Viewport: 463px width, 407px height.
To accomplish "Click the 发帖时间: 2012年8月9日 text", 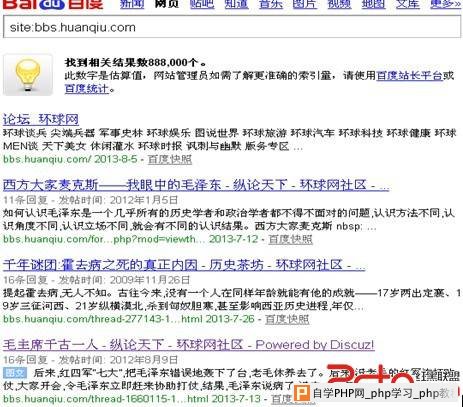I will [118, 360].
